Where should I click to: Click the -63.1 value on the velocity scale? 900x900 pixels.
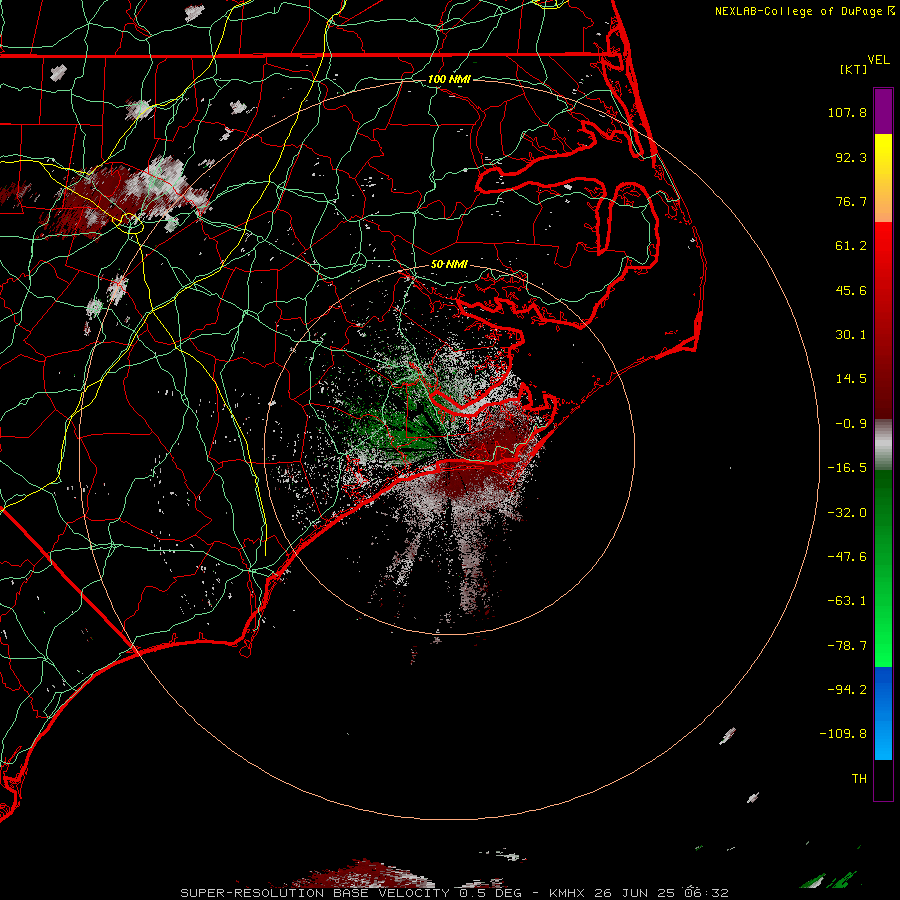click(847, 601)
